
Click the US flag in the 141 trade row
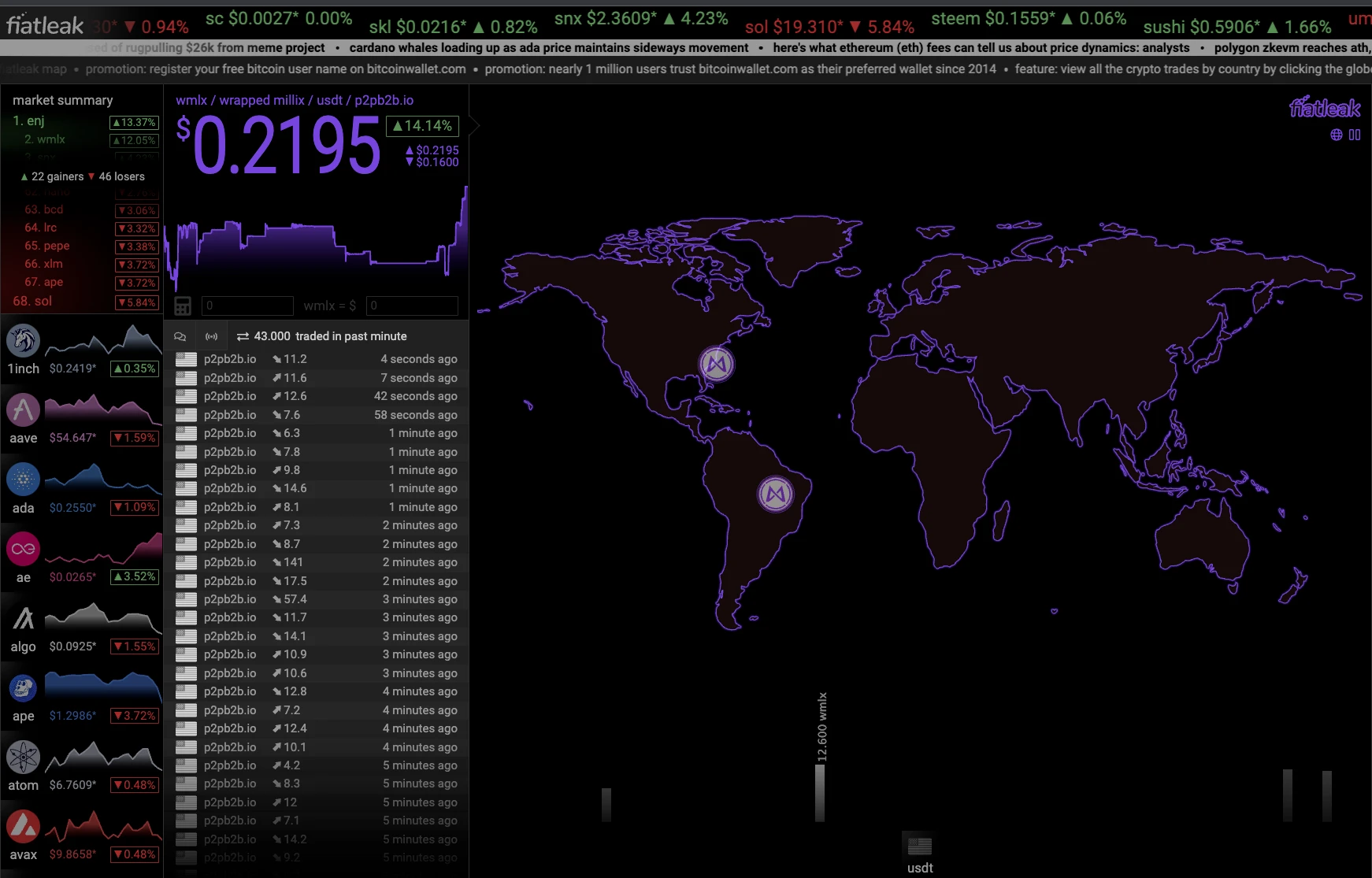(x=186, y=562)
